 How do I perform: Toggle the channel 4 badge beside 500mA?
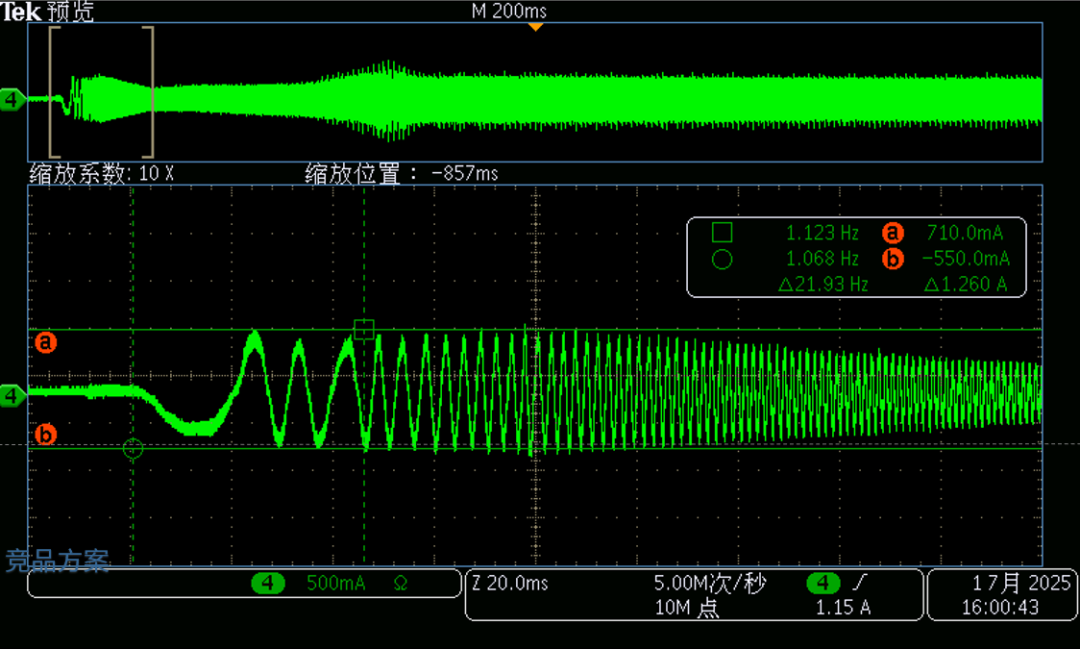pyautogui.click(x=267, y=584)
